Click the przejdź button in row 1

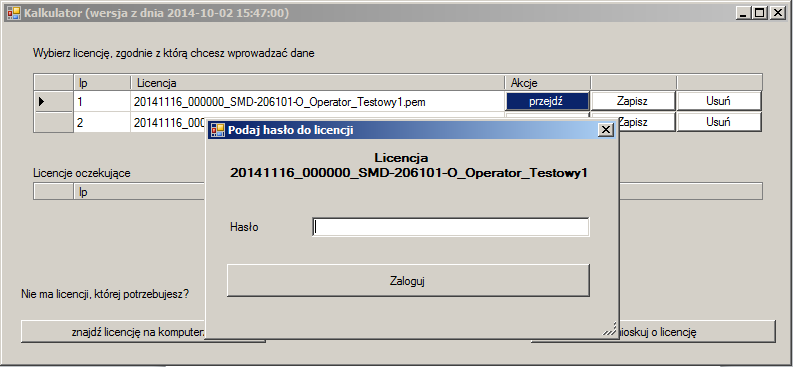(547, 101)
